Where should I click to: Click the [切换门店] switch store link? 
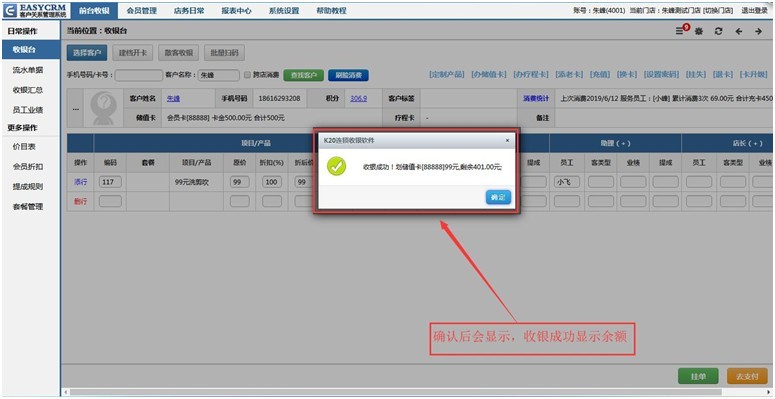click(718, 10)
